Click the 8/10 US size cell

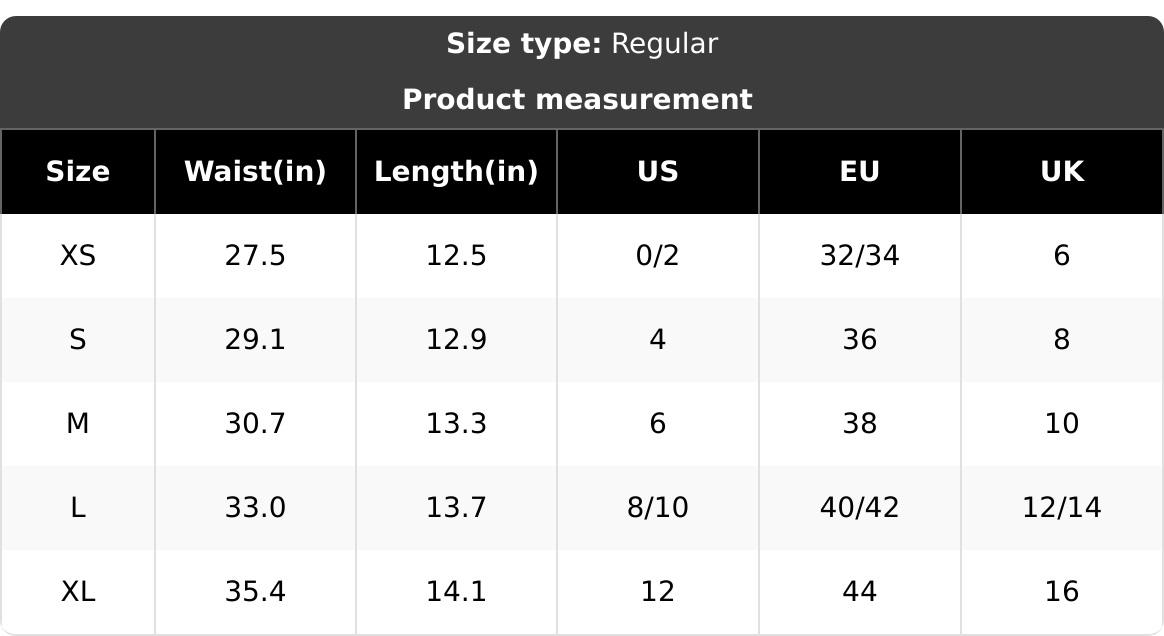coord(658,508)
